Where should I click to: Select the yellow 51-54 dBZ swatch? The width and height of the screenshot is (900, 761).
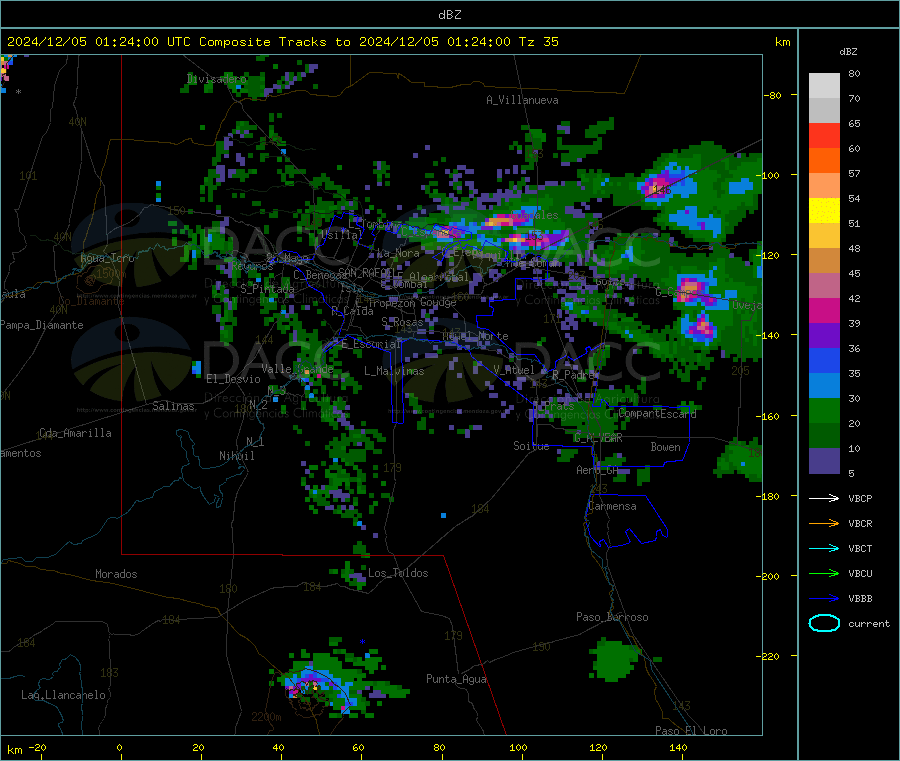coord(824,211)
